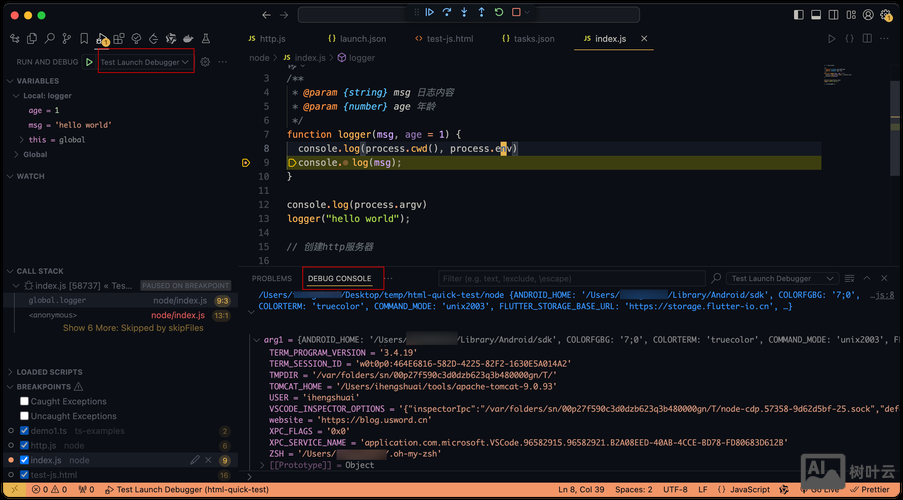The image size is (903, 500).
Task: Click the Step Over debug button
Action: click(447, 13)
